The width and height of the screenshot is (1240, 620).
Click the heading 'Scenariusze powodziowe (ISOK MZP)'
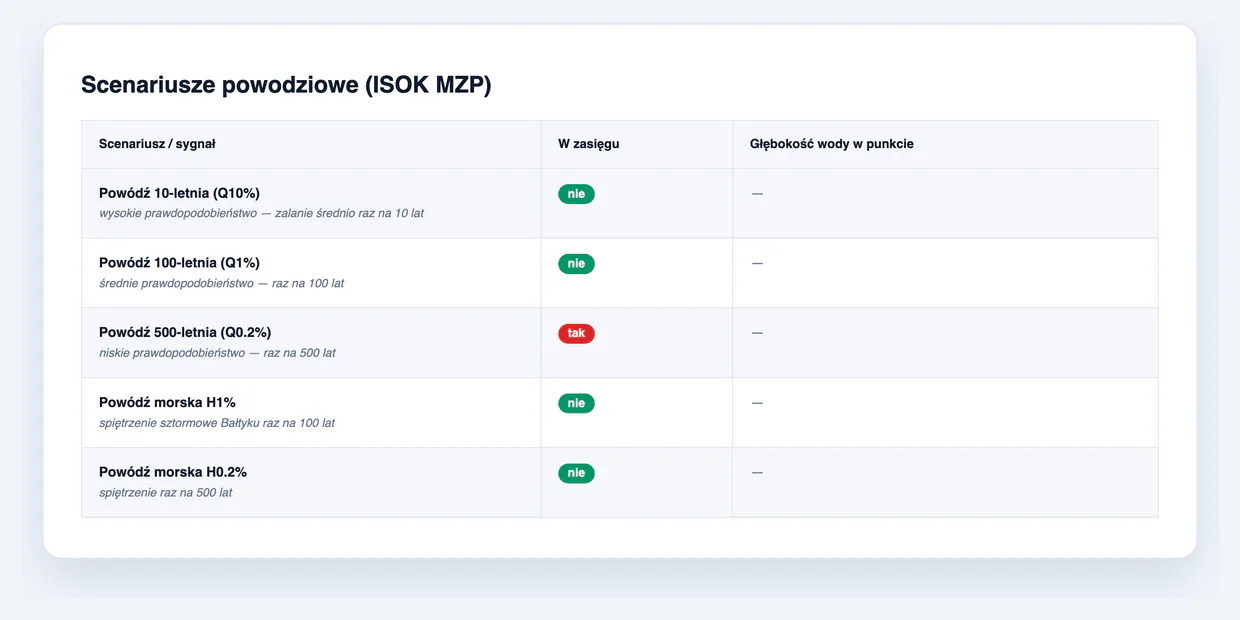pyautogui.click(x=286, y=85)
